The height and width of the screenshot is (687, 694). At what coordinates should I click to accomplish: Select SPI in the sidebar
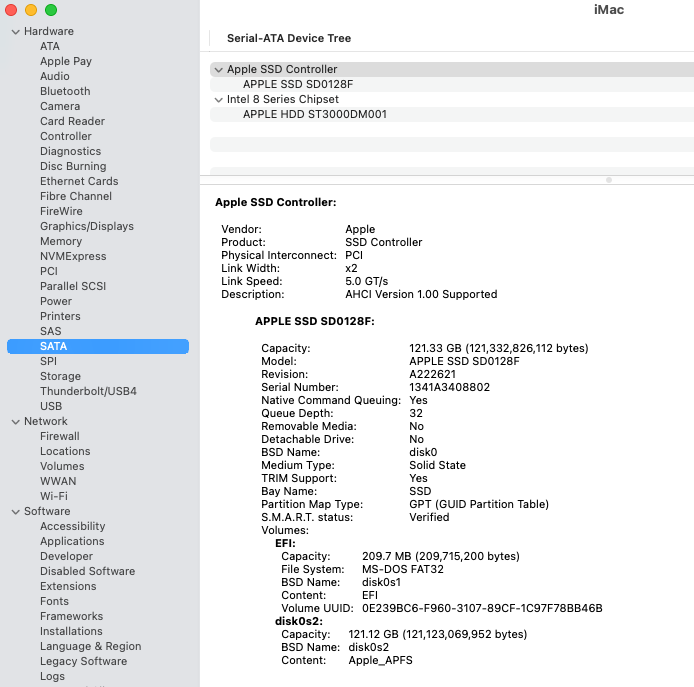click(48, 361)
